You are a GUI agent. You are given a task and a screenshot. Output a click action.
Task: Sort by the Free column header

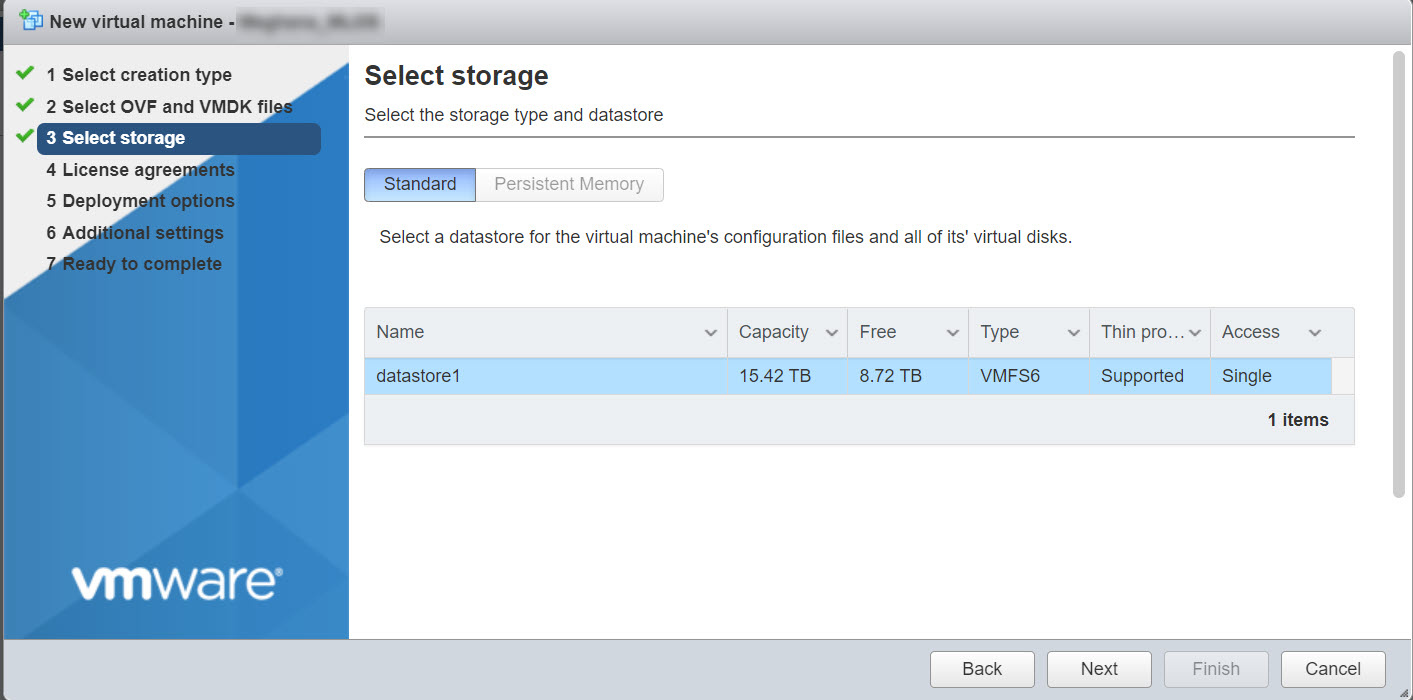[878, 332]
